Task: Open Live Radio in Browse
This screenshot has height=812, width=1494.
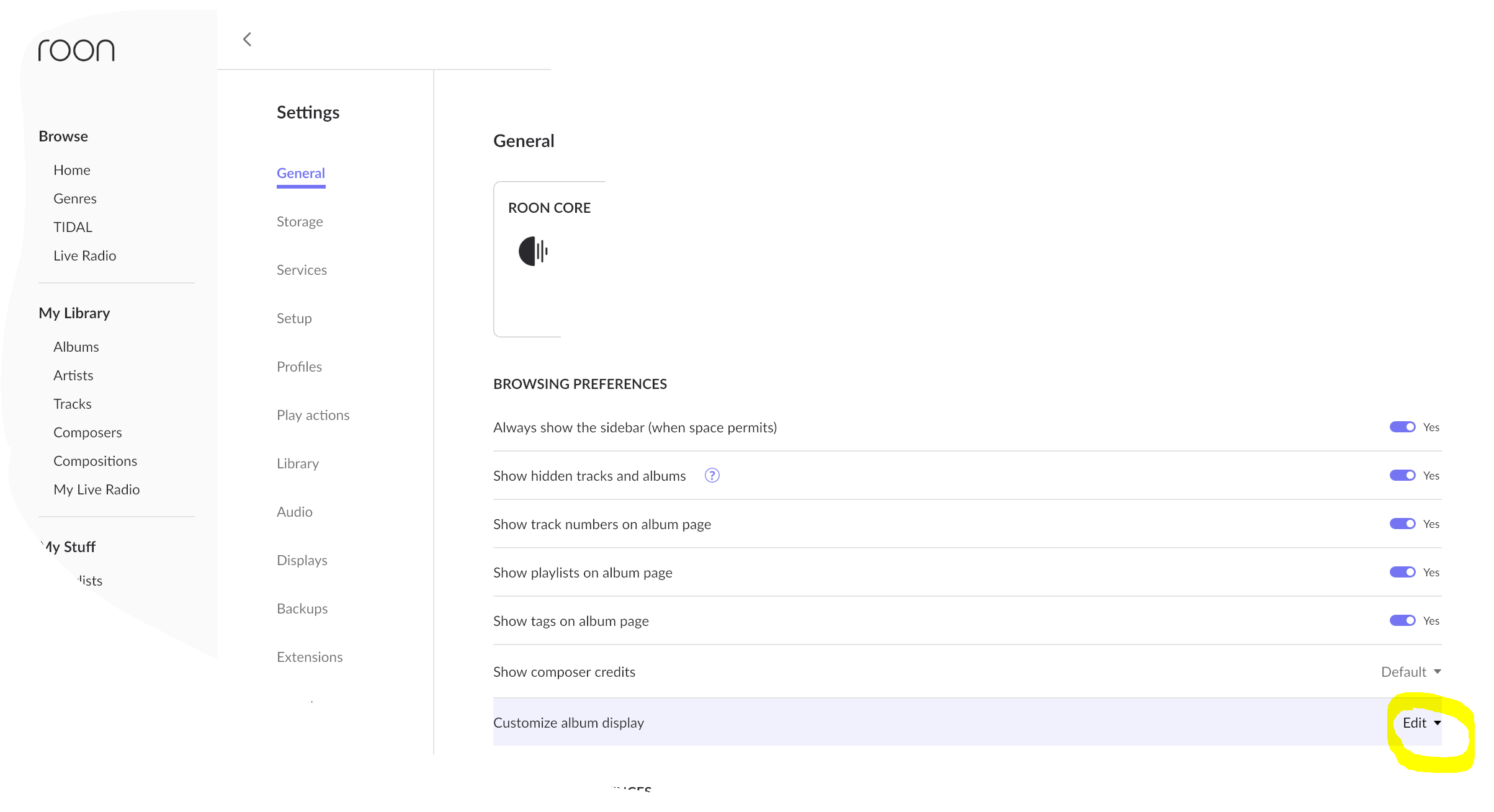Action: (x=85, y=256)
